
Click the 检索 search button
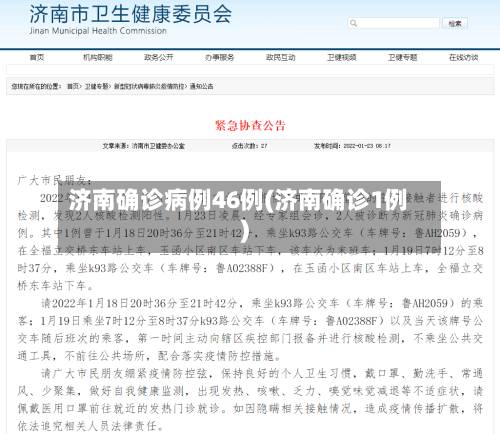click(x=455, y=23)
